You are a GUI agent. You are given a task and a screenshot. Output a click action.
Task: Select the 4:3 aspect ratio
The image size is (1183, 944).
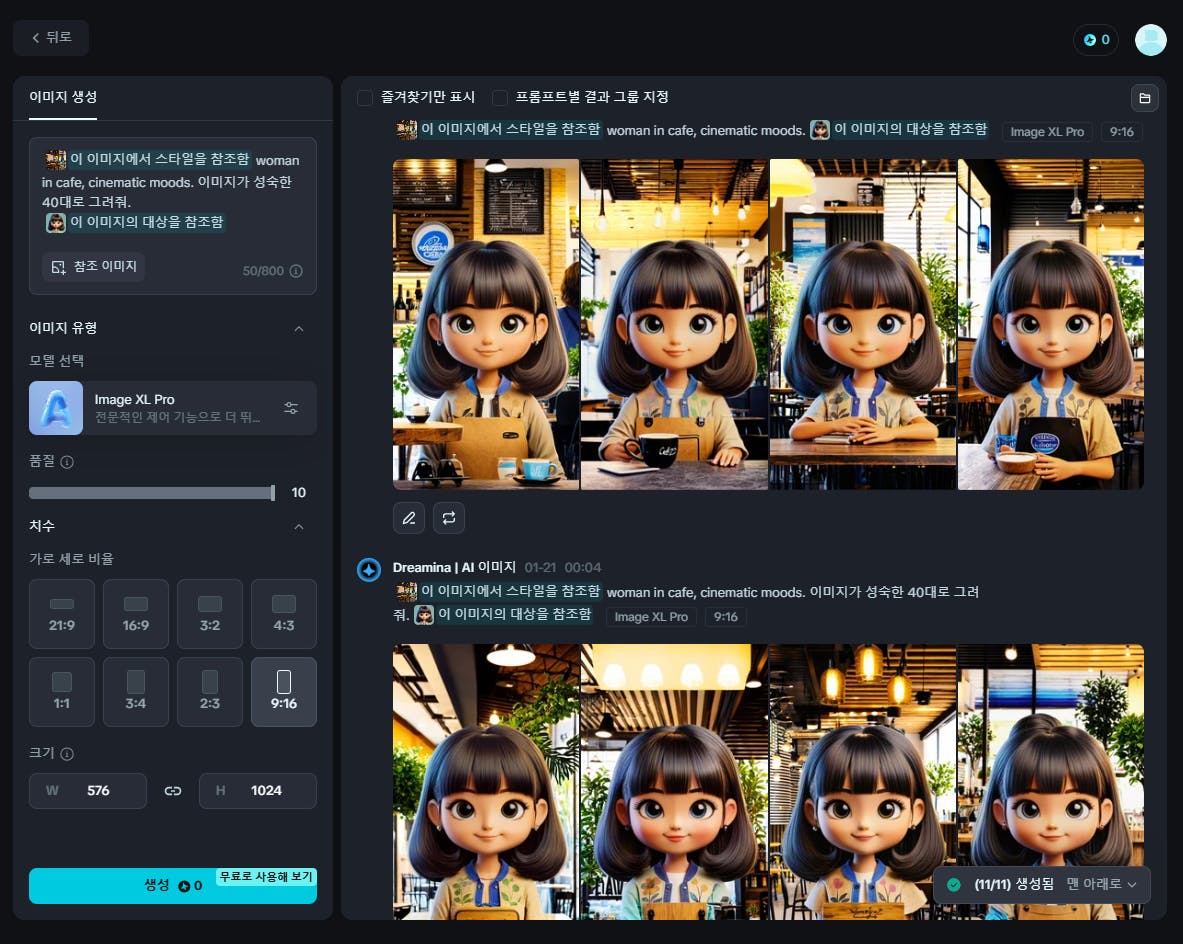click(x=284, y=614)
